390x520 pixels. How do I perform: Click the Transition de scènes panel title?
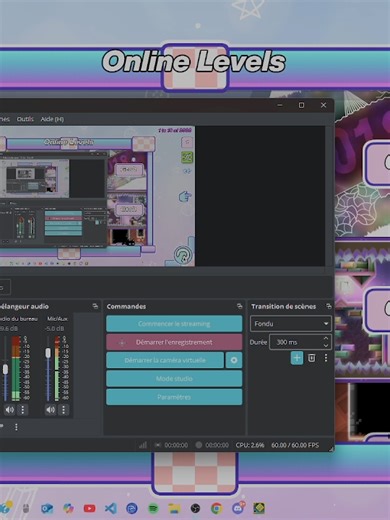[283, 306]
